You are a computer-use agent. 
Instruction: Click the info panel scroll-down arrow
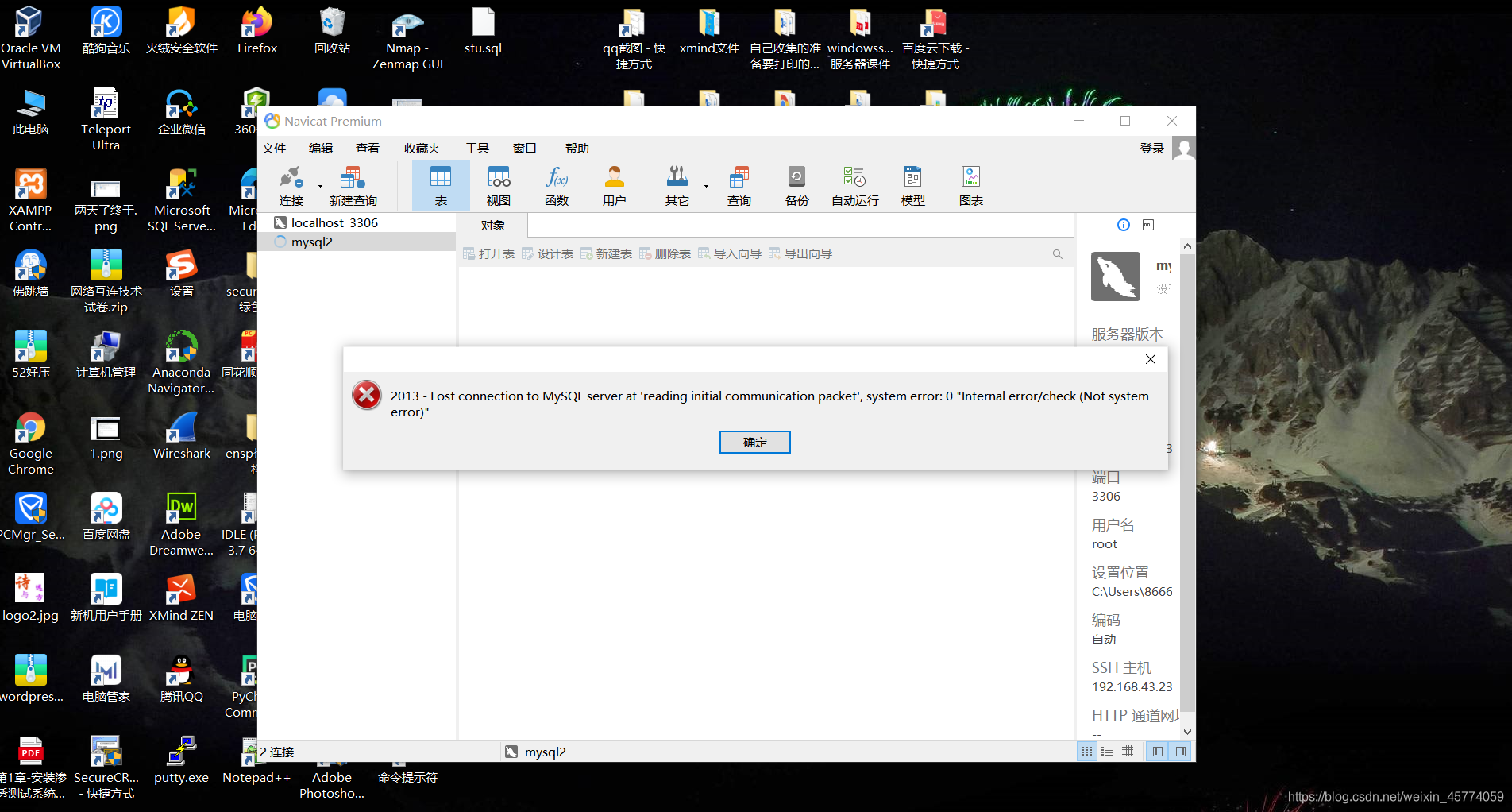[x=1187, y=732]
